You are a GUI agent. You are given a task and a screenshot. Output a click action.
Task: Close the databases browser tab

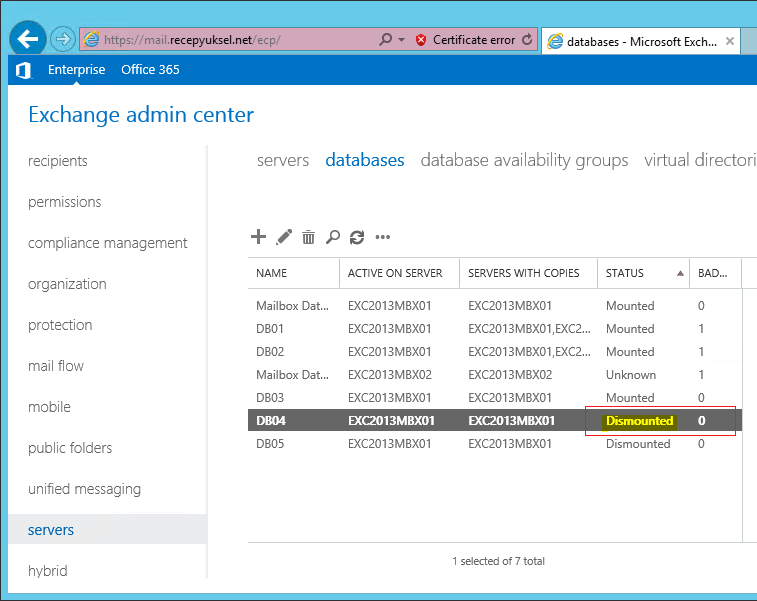pyautogui.click(x=730, y=42)
